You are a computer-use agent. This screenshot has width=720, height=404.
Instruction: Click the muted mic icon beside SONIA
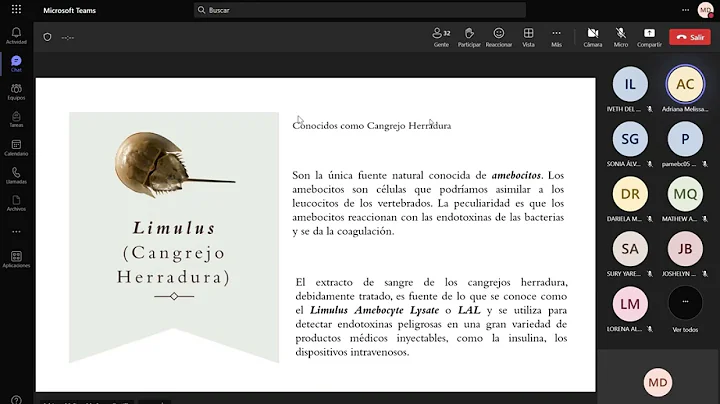pos(649,164)
